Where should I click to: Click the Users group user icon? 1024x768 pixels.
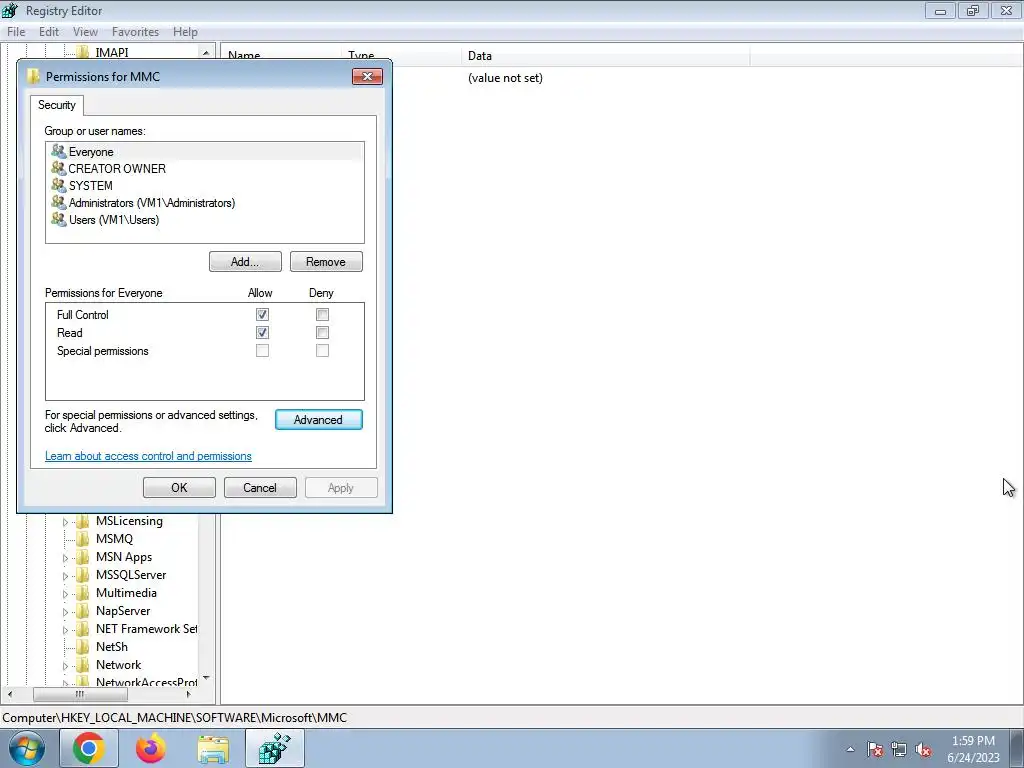pyautogui.click(x=59, y=219)
